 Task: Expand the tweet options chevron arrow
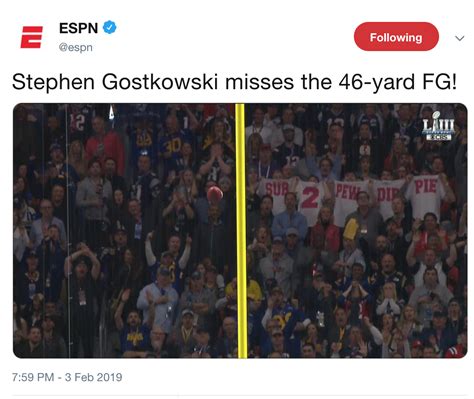click(460, 38)
